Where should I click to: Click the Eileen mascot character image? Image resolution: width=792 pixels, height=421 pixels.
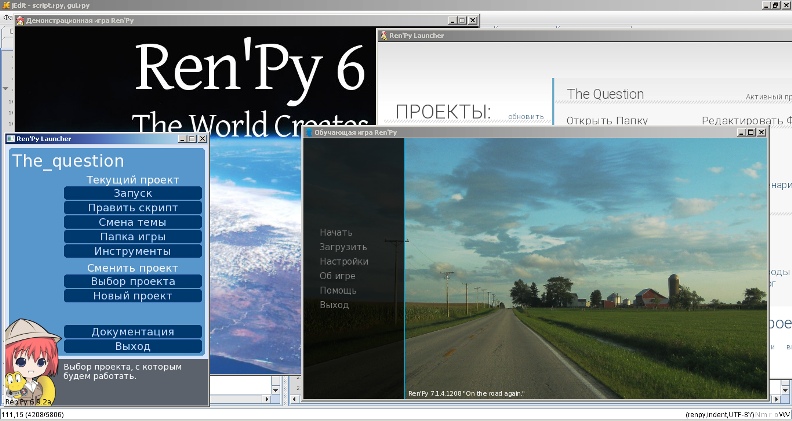tap(31, 361)
